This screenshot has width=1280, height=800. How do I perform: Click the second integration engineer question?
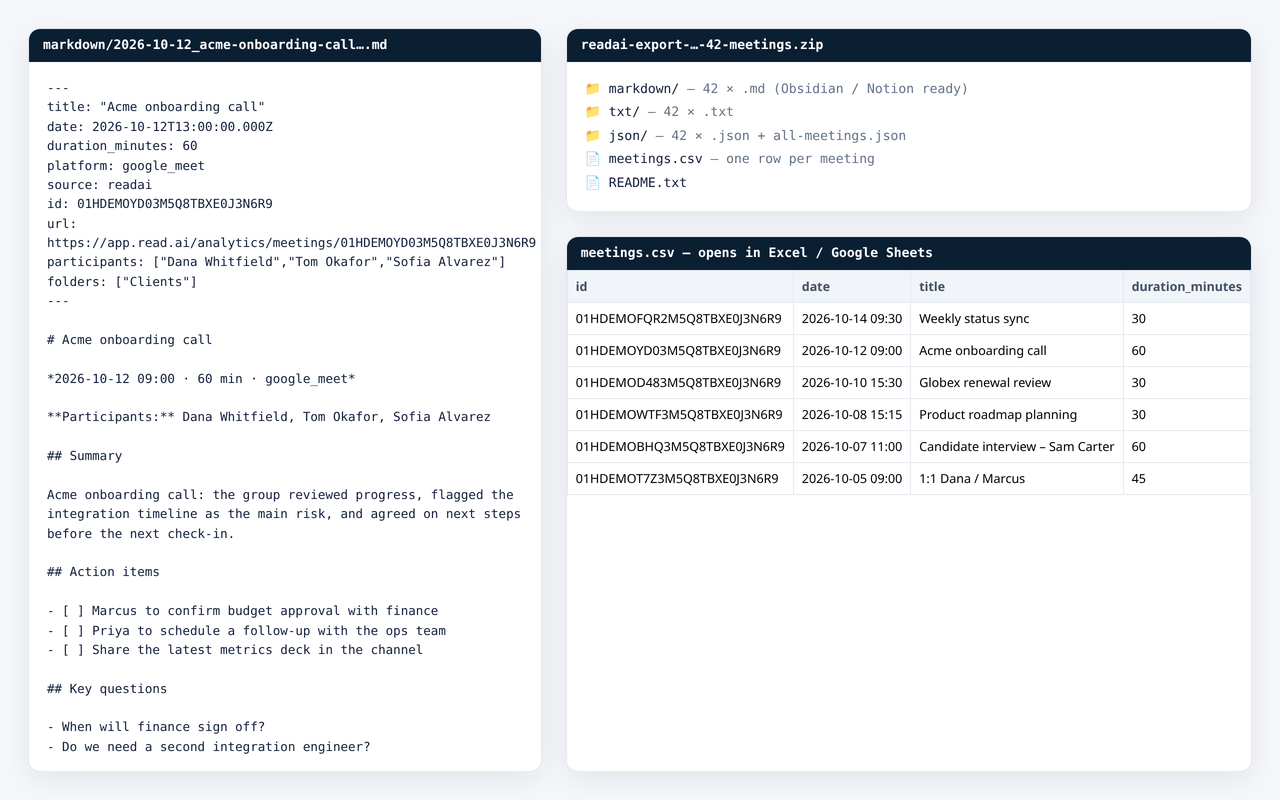(x=209, y=747)
